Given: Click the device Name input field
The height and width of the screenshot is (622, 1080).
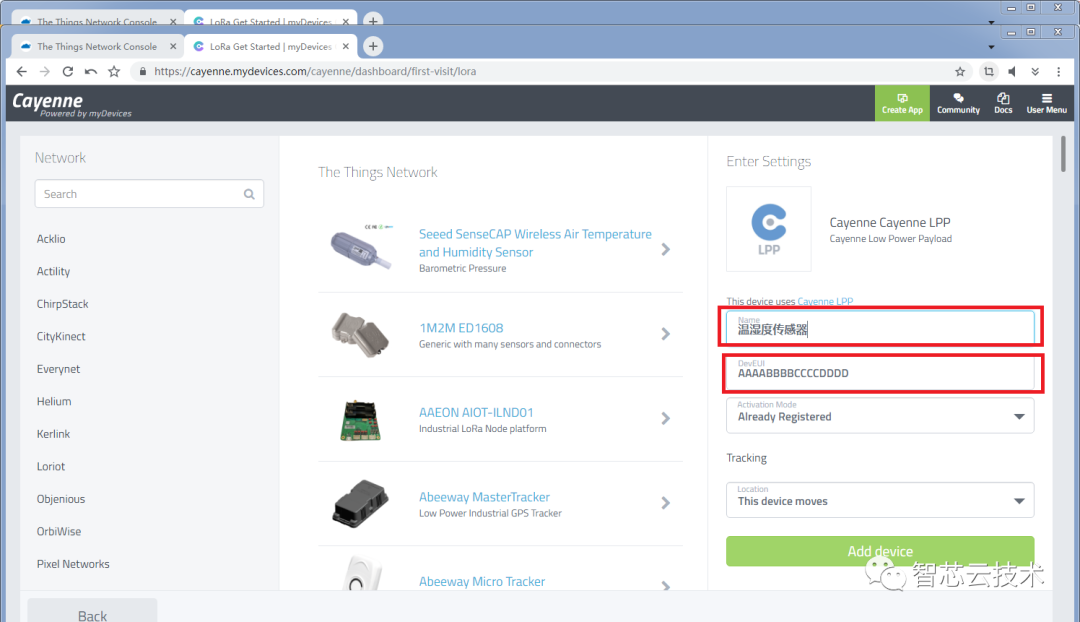Looking at the screenshot, I should point(880,327).
